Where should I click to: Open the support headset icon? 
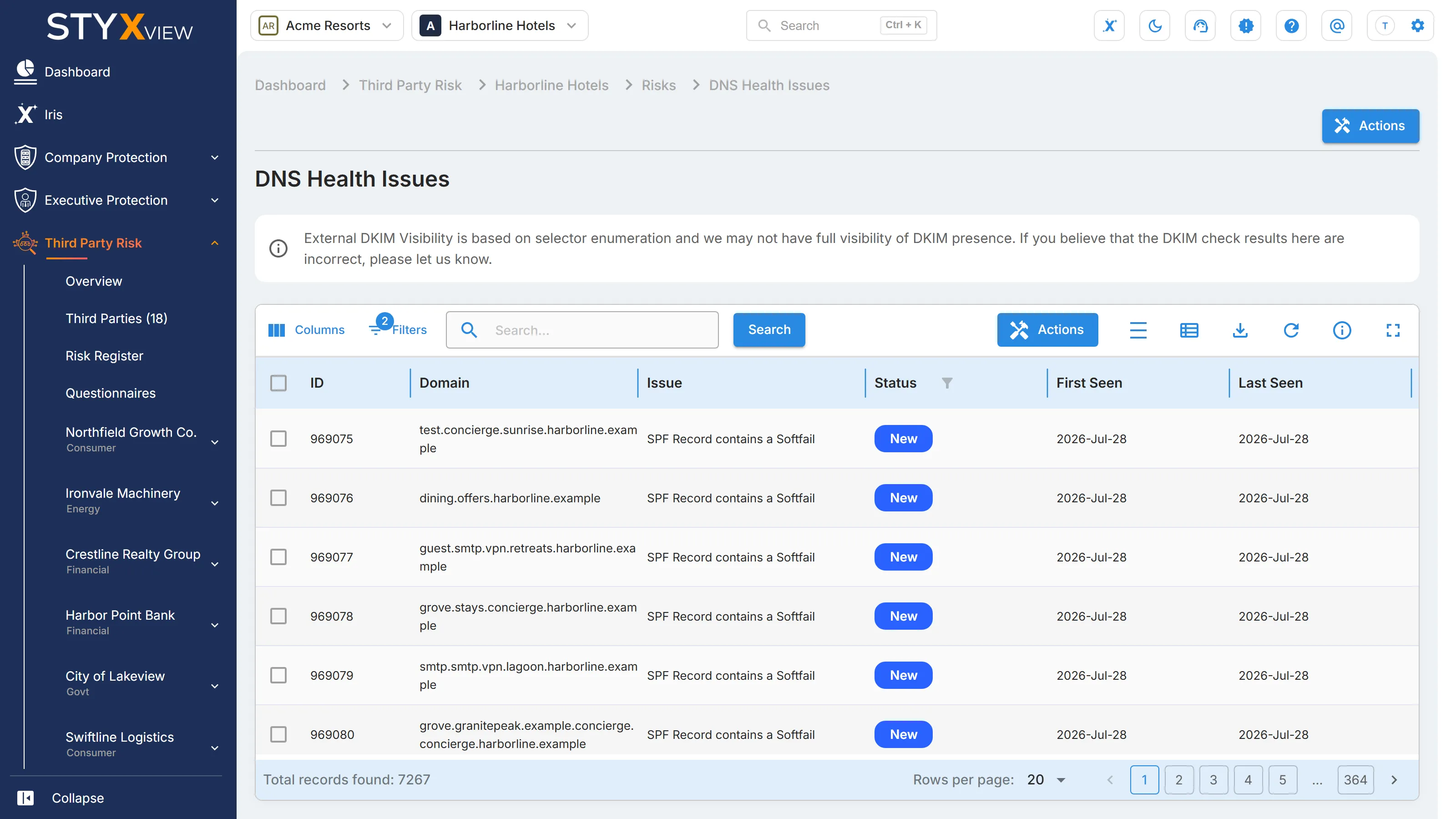tap(1200, 25)
